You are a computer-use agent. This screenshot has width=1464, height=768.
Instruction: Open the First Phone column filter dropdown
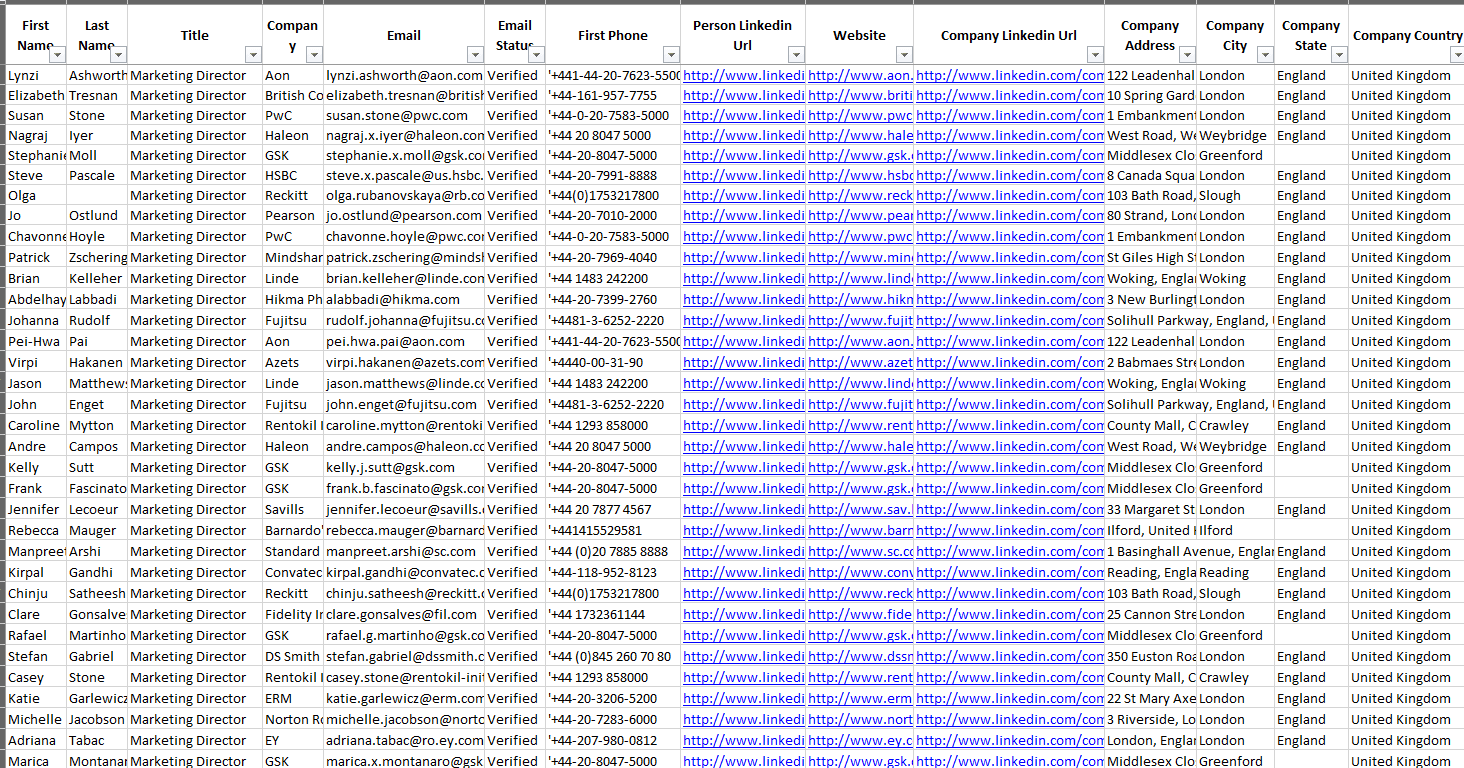point(671,55)
